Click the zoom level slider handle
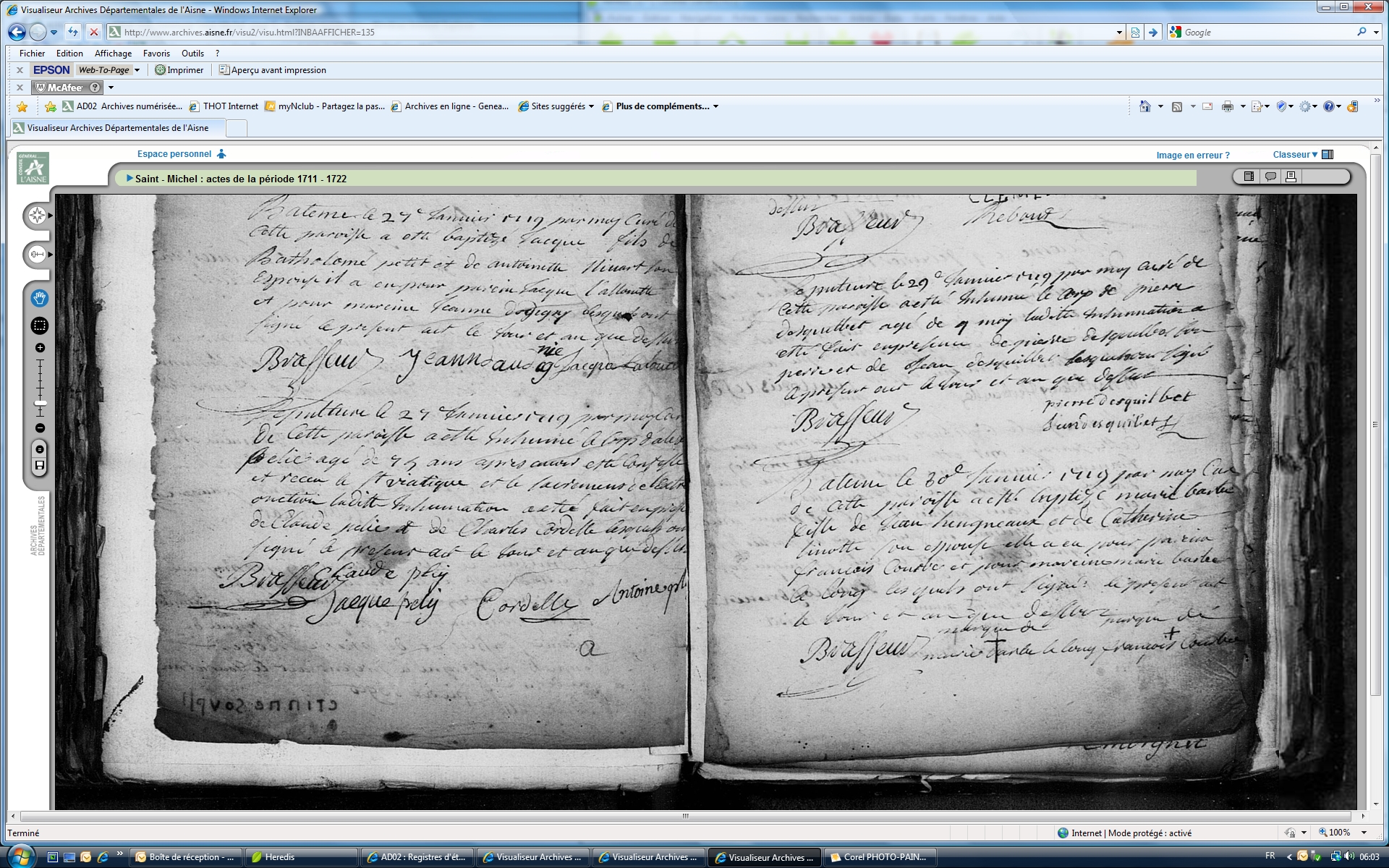This screenshot has height=868, width=1389. pos(41,403)
